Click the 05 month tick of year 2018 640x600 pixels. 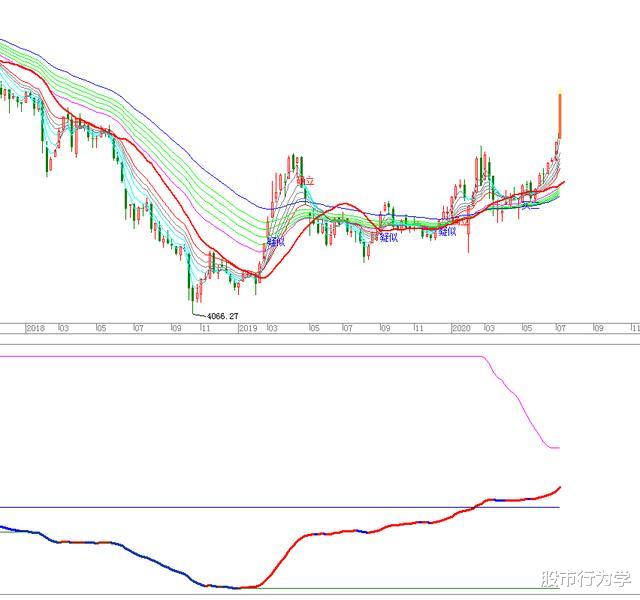click(101, 328)
